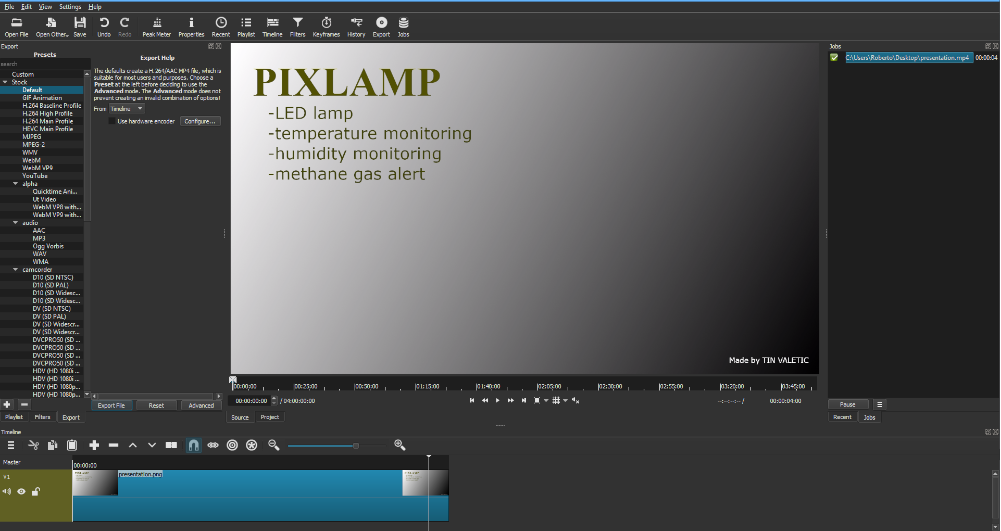
Task: Open the Jobs panel menu button
Action: [879, 405]
